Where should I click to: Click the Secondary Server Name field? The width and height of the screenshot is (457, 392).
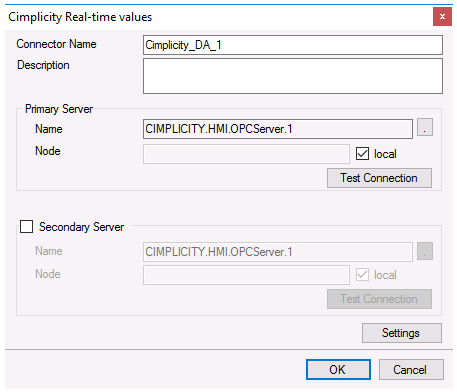[x=278, y=252]
